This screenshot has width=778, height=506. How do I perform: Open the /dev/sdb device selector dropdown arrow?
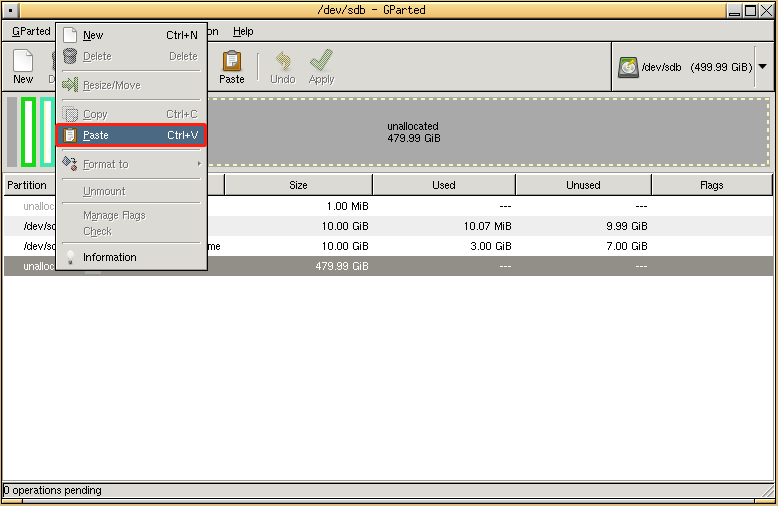(x=763, y=68)
